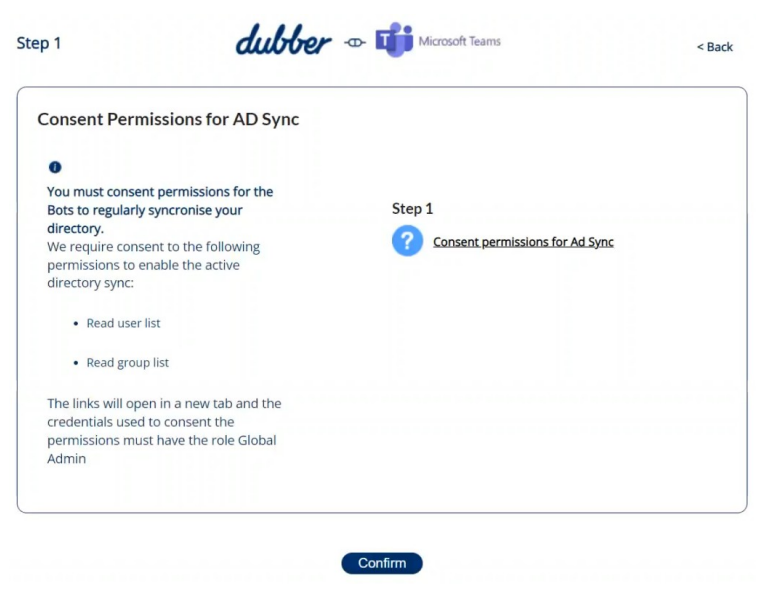Viewport: 771px width, 589px height.
Task: Click the dubber logo
Action: coord(284,39)
